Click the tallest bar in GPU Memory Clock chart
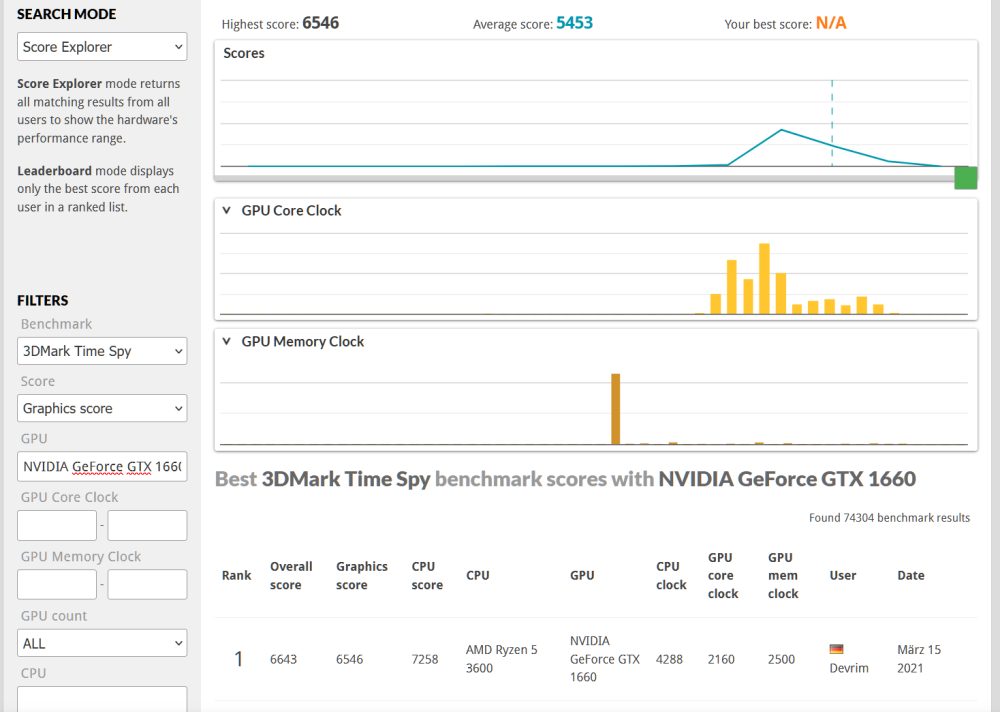This screenshot has width=1000, height=712. click(x=616, y=408)
